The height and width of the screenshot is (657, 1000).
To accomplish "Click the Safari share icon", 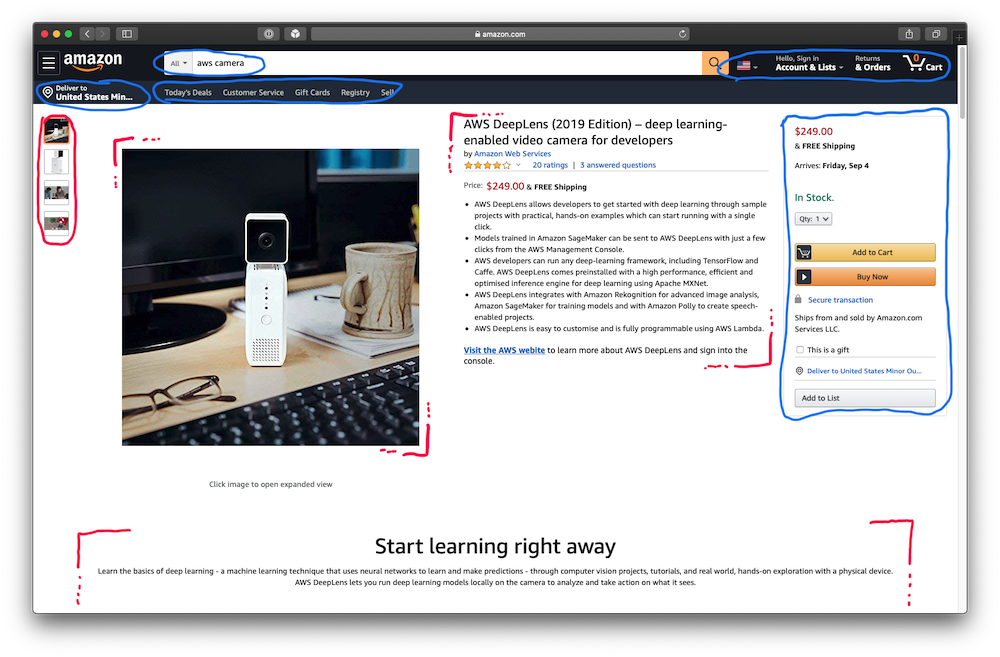I will (x=909, y=34).
